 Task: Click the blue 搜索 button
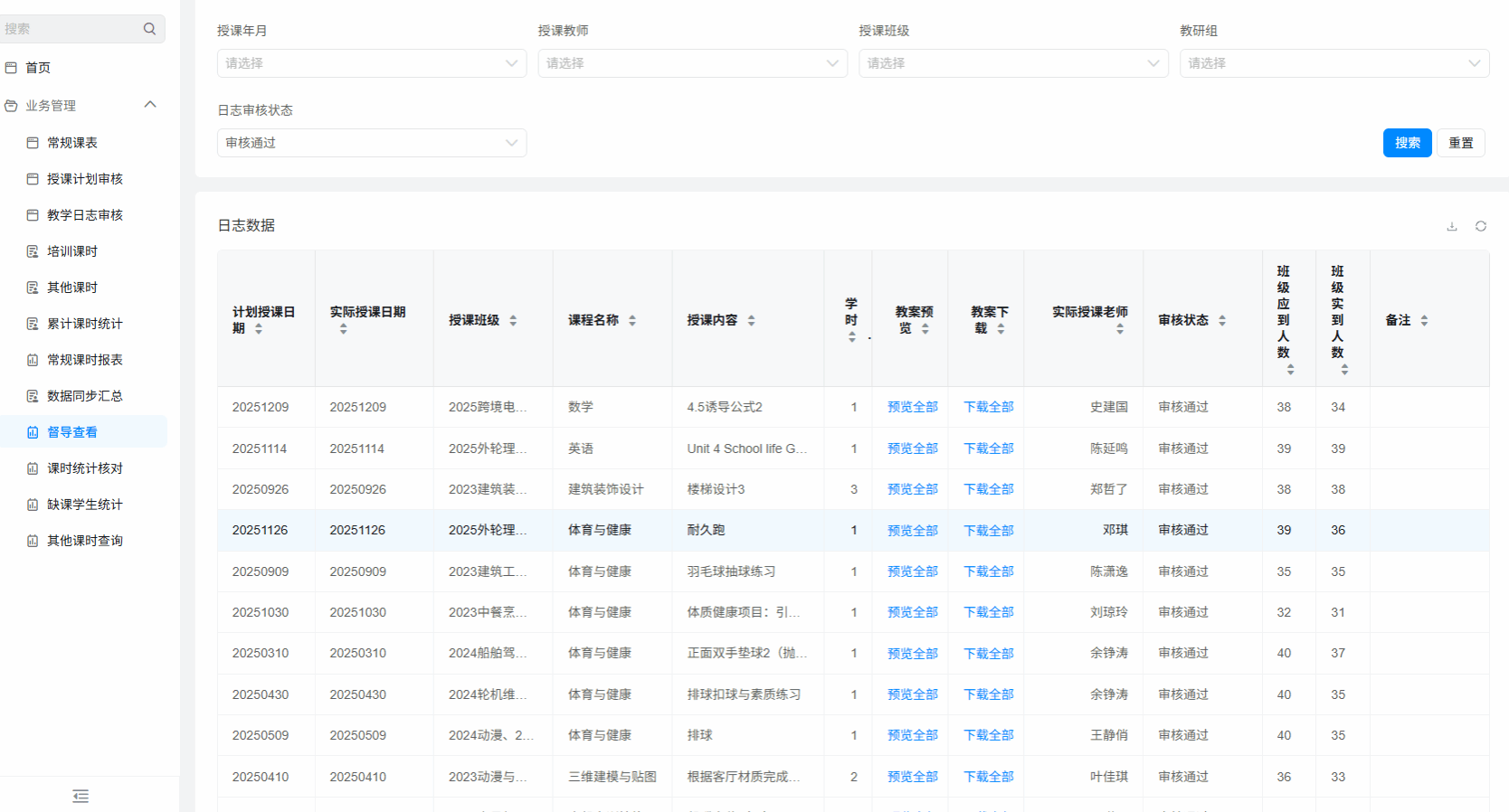(x=1408, y=143)
